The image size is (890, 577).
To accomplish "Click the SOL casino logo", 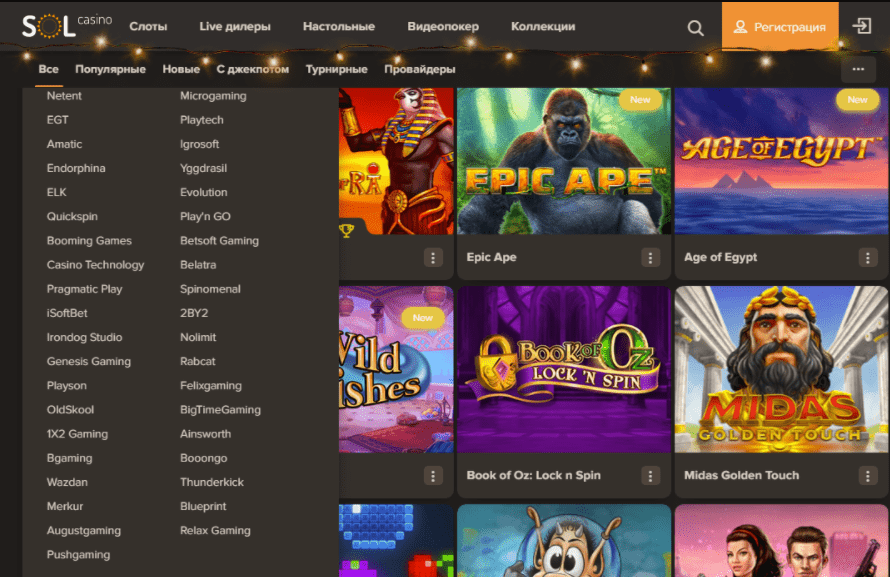I will [x=66, y=25].
